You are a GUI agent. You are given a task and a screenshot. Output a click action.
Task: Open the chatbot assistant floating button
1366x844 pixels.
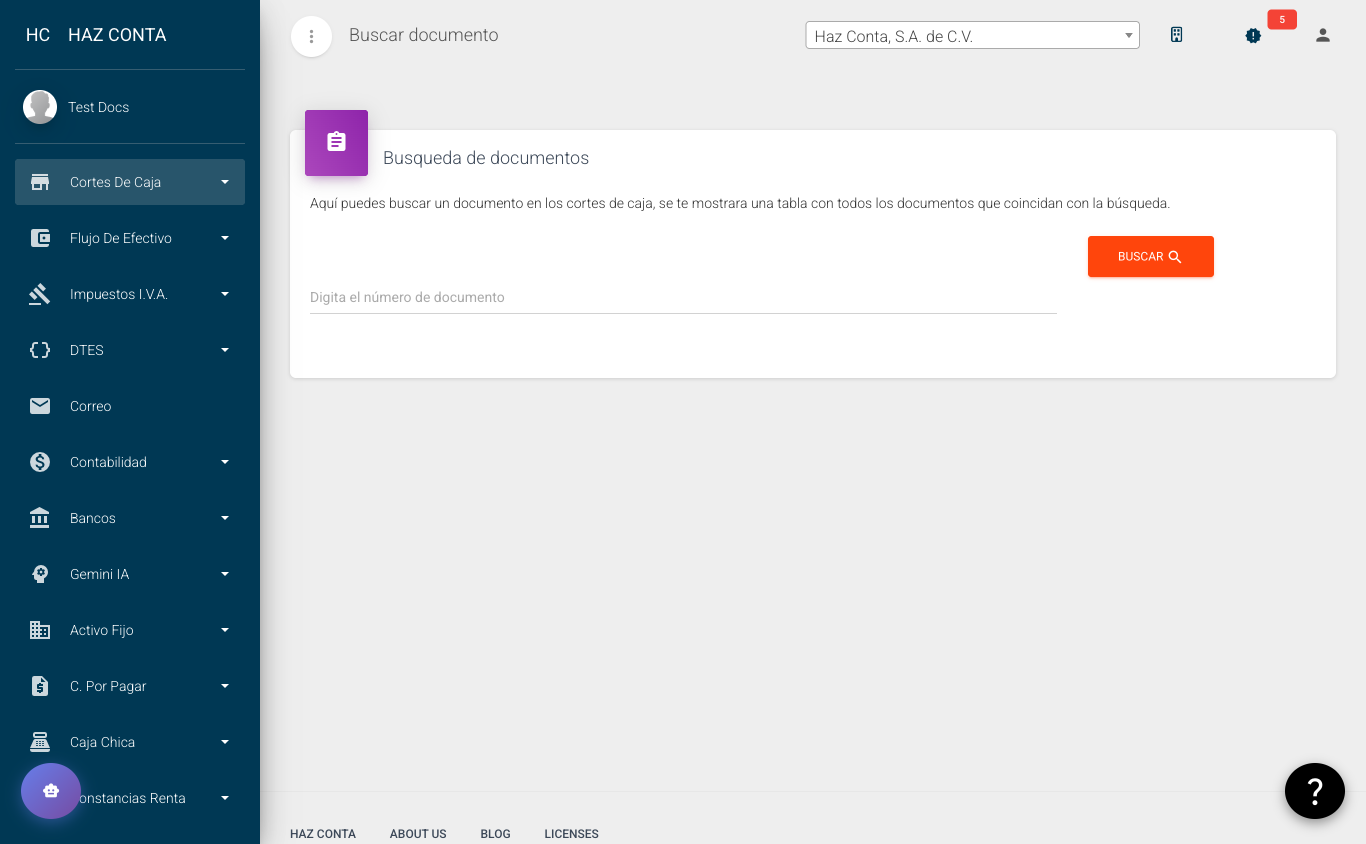tap(51, 791)
